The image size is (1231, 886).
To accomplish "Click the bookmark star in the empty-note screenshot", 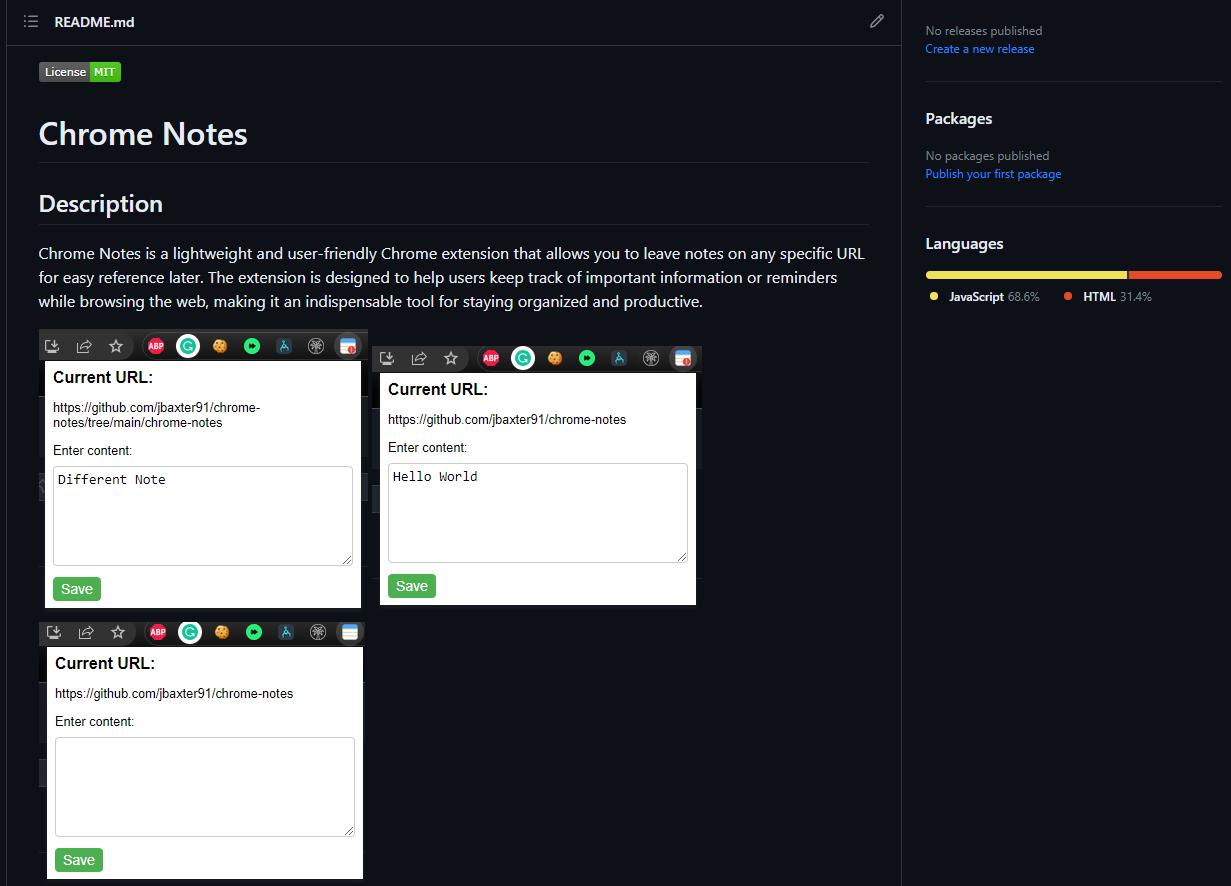I will click(x=118, y=632).
